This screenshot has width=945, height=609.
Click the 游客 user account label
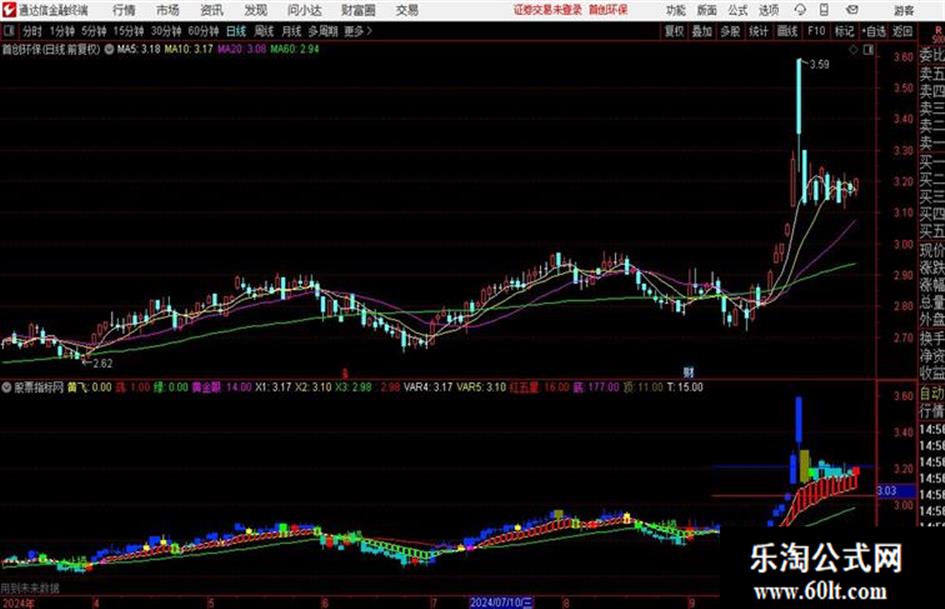(903, 10)
